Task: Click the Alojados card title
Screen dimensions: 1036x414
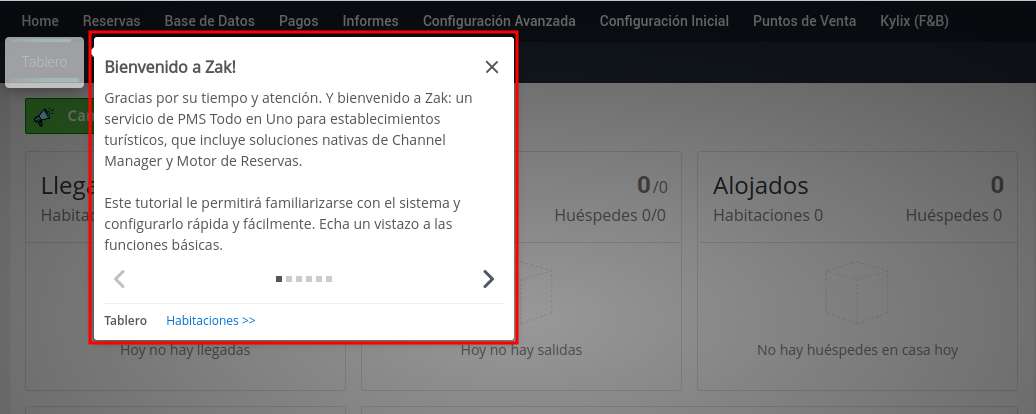Action: [760, 186]
